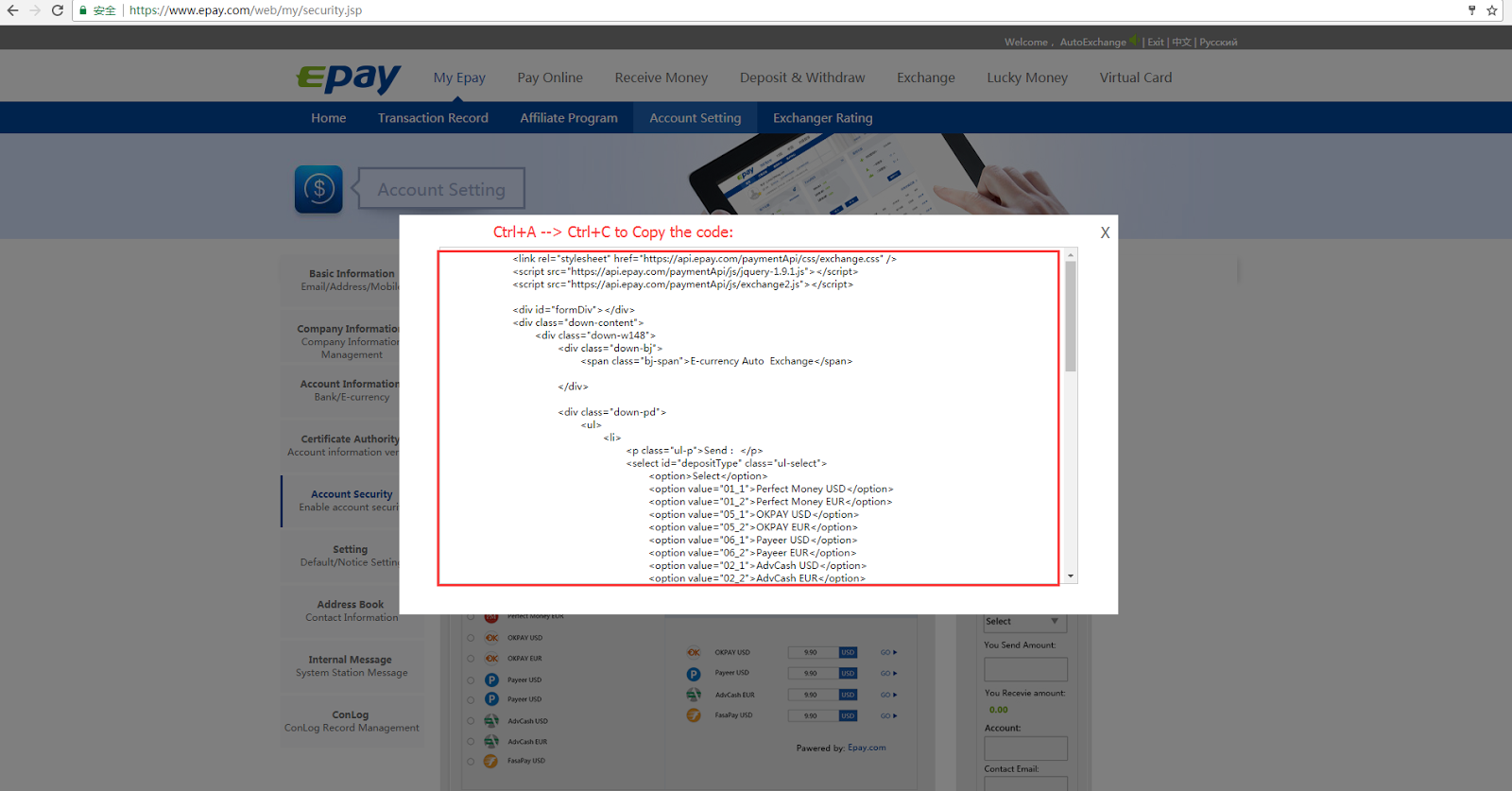Click the Epay logo
This screenshot has height=791, width=1512.
[349, 77]
